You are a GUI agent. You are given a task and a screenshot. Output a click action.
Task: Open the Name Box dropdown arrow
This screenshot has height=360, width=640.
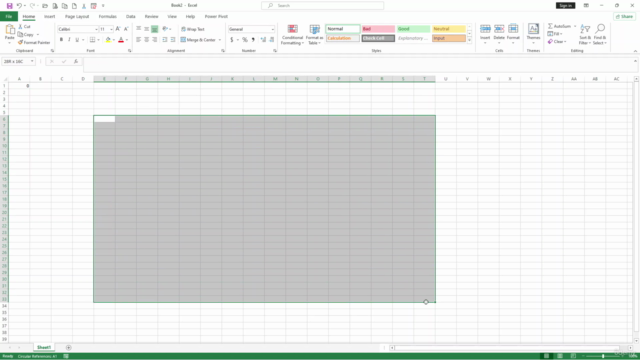(32, 61)
